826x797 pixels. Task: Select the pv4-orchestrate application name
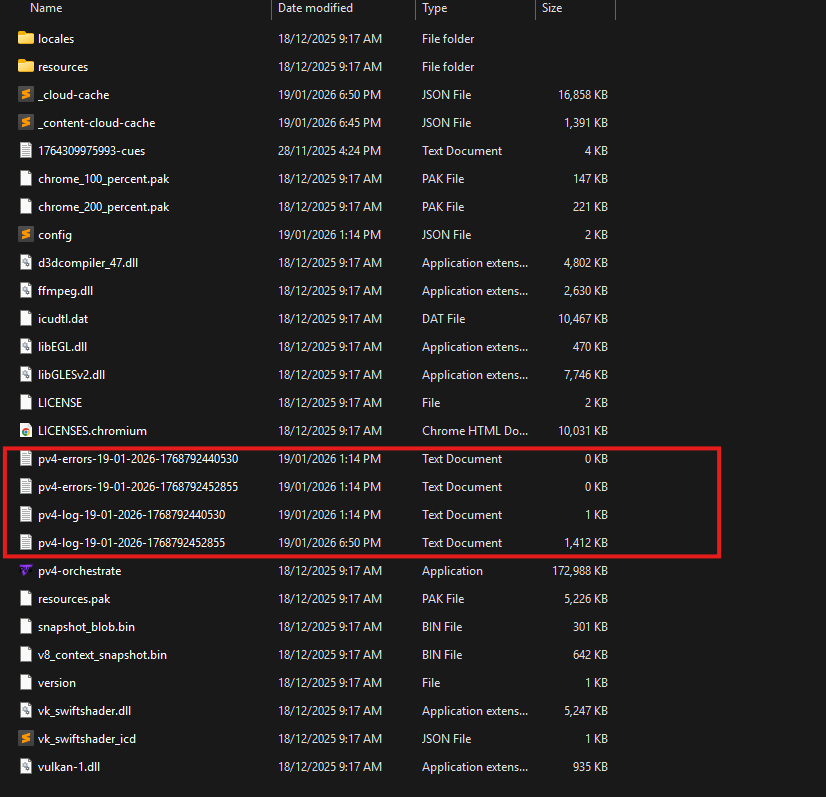(80, 570)
